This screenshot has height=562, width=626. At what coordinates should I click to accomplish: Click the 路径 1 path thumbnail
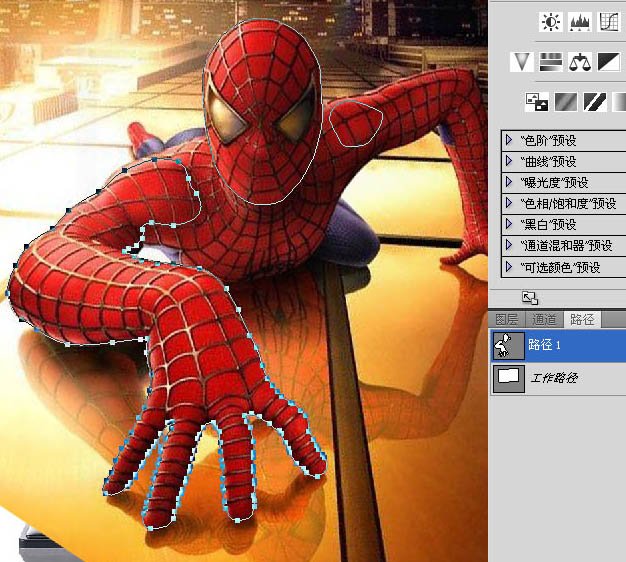(510, 346)
